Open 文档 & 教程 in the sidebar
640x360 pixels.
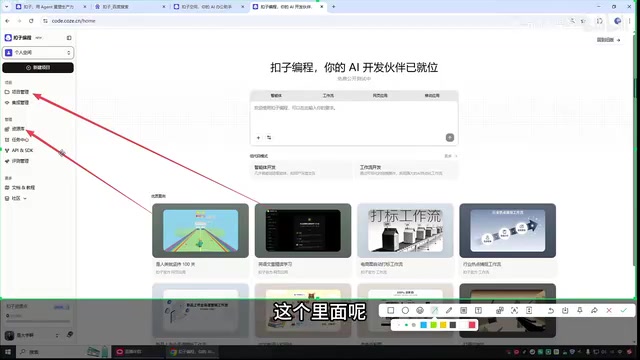[x=20, y=187]
